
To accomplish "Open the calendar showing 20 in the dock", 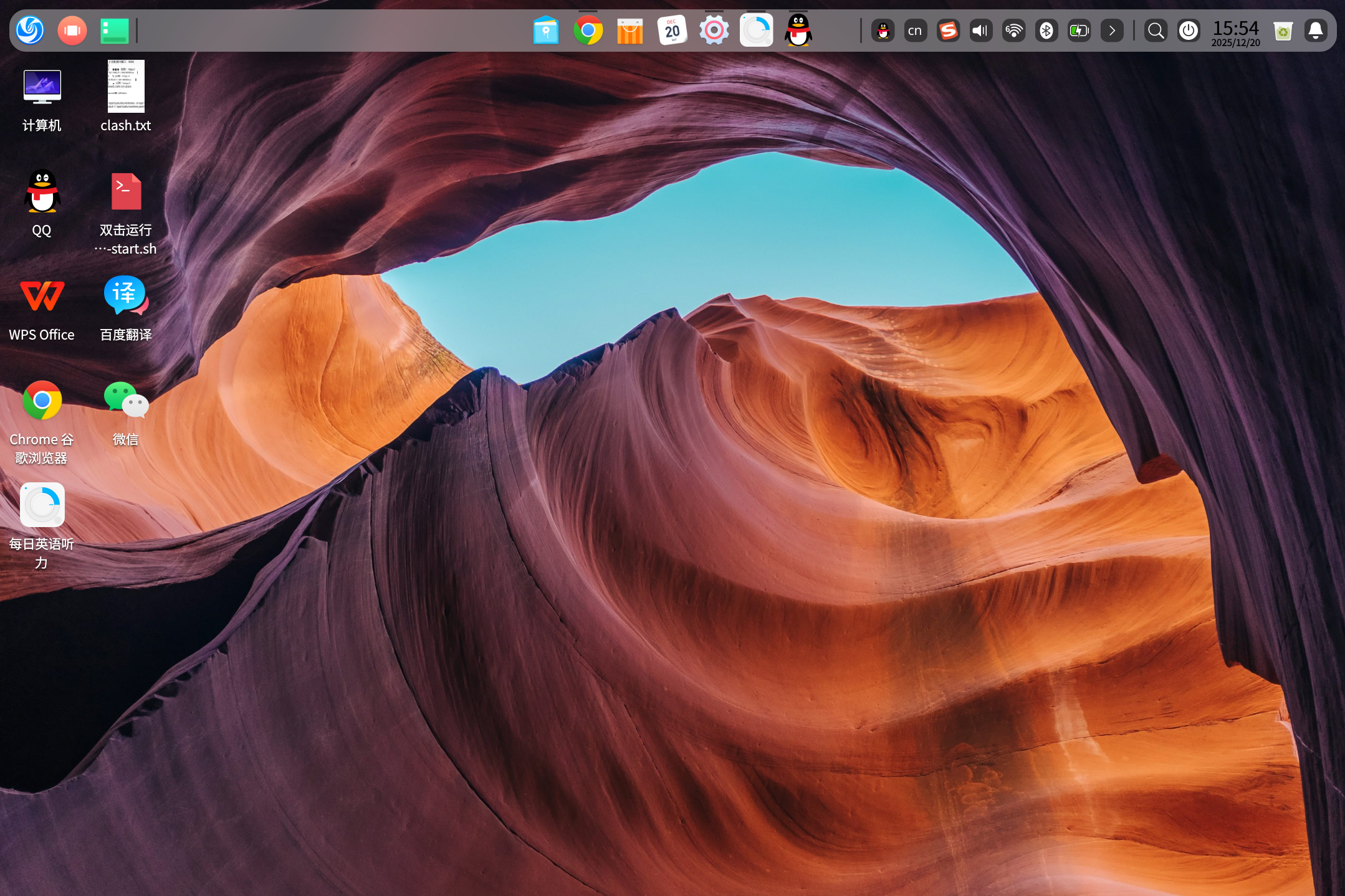I will click(x=672, y=30).
